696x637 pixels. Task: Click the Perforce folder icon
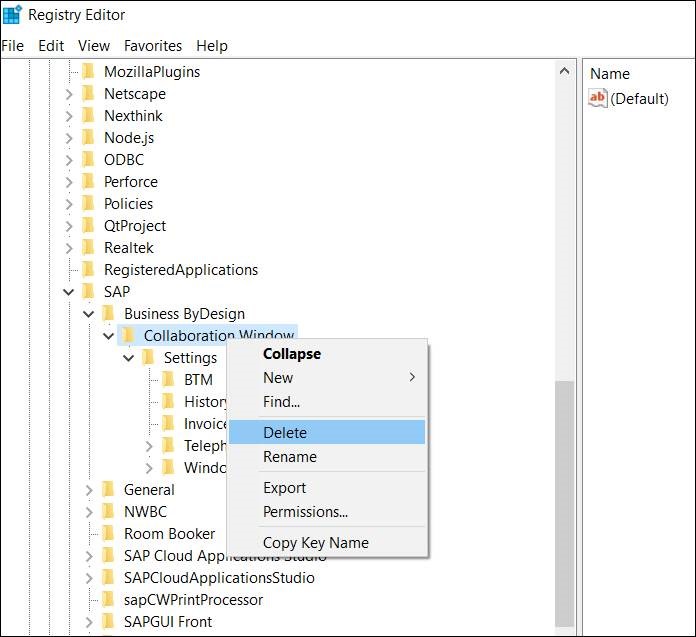(89, 182)
